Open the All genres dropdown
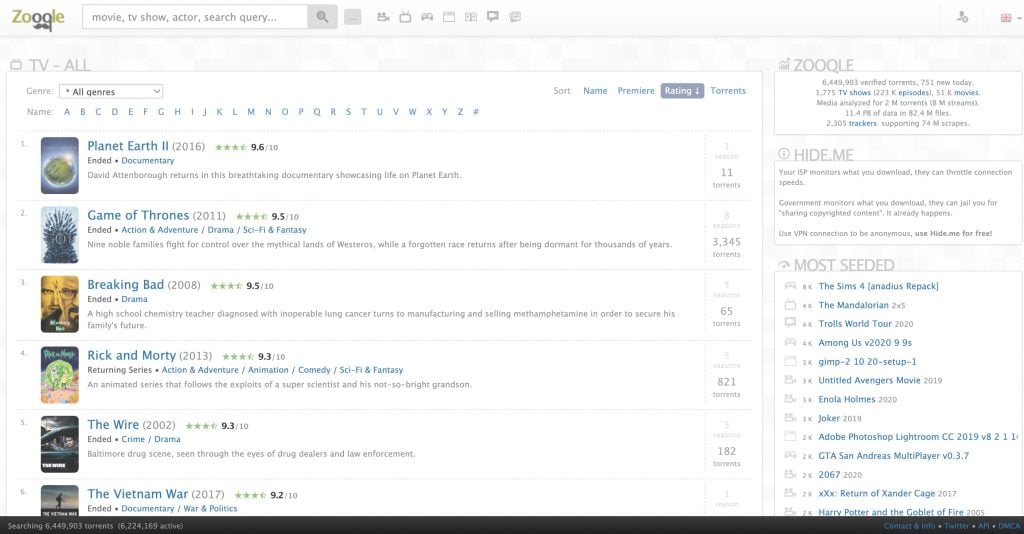Screen dimensions: 1024x534 [x=111, y=91]
